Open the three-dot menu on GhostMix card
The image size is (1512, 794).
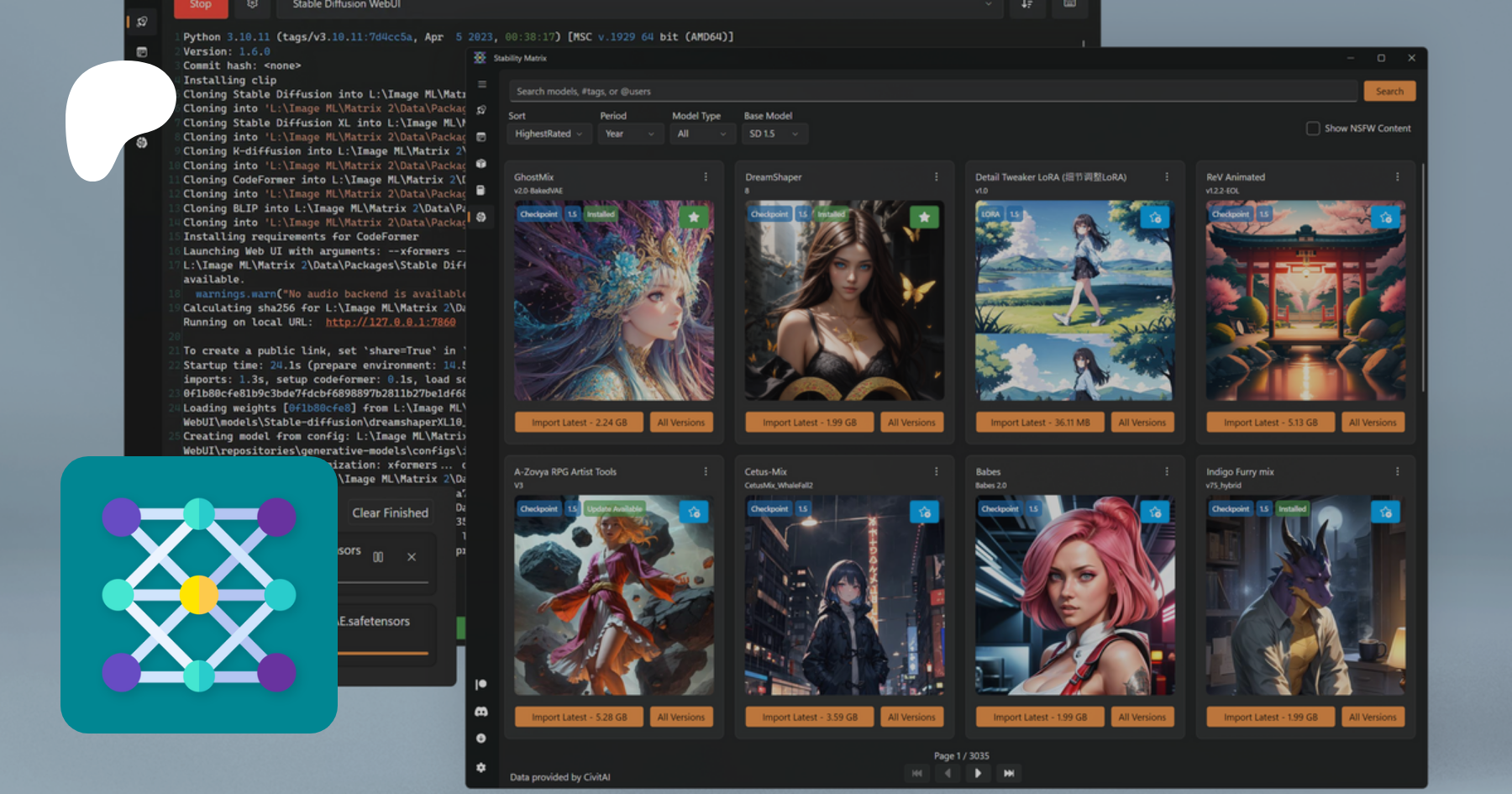(x=706, y=177)
